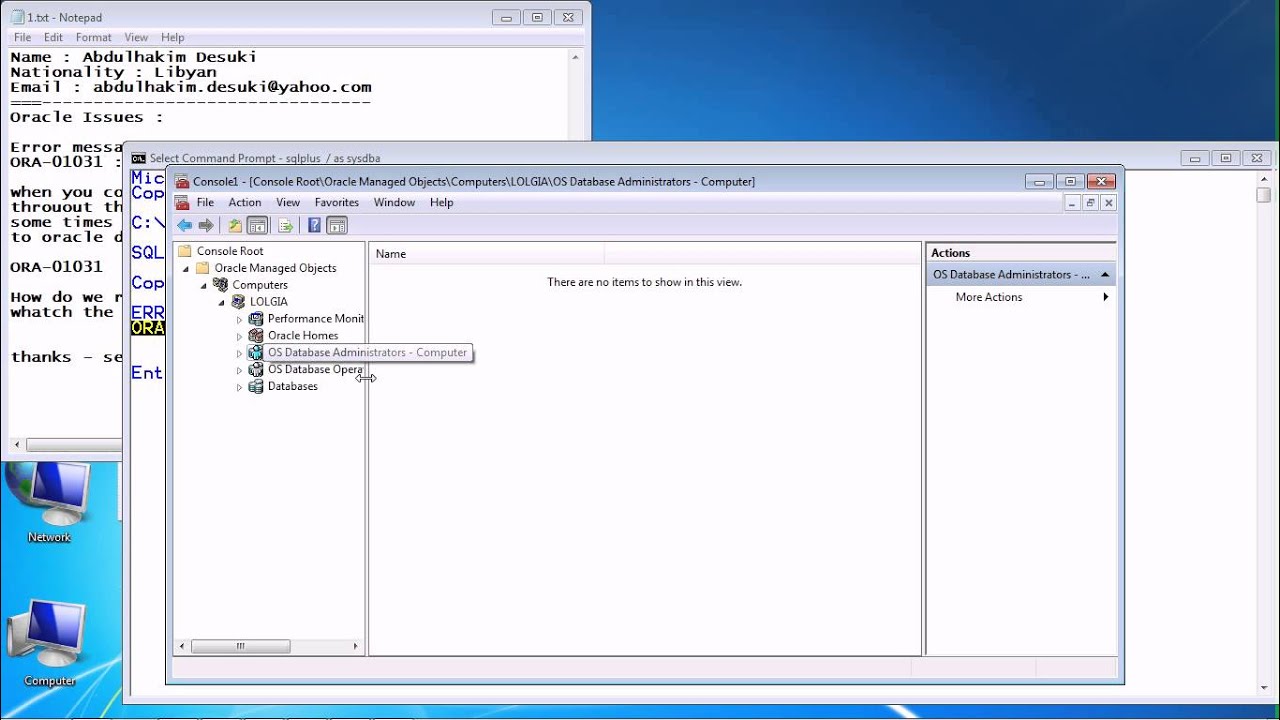
Task: Click the Forward arrow in console toolbar
Action: tap(206, 226)
